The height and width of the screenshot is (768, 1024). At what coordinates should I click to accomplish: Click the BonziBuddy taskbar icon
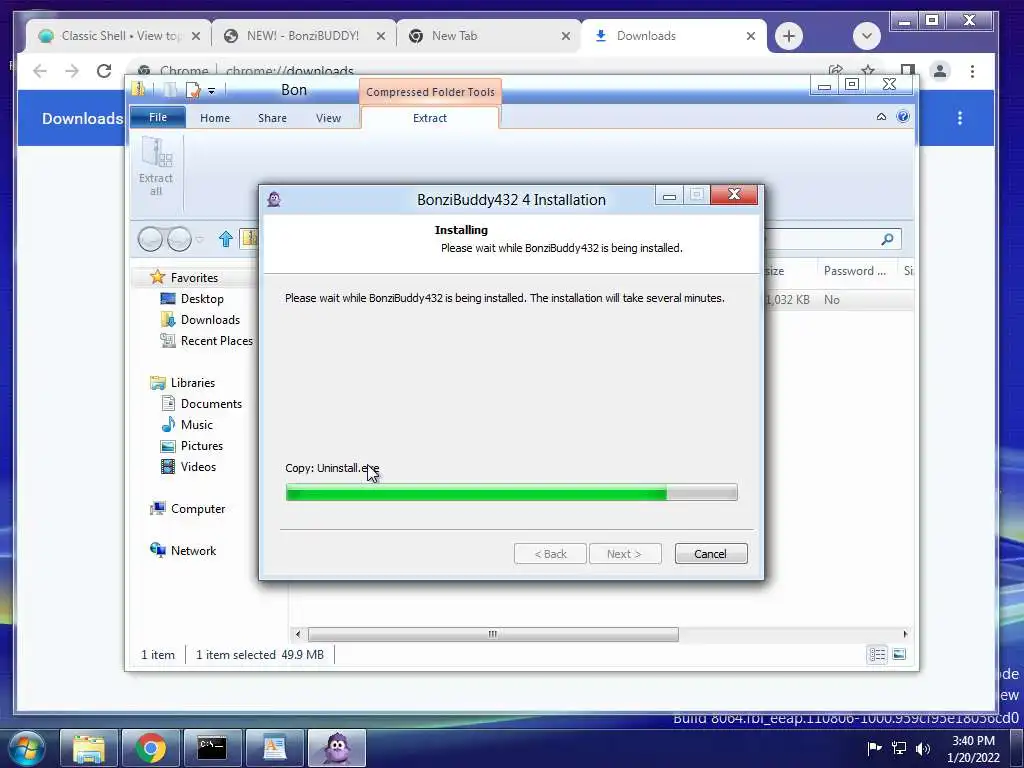tap(337, 748)
